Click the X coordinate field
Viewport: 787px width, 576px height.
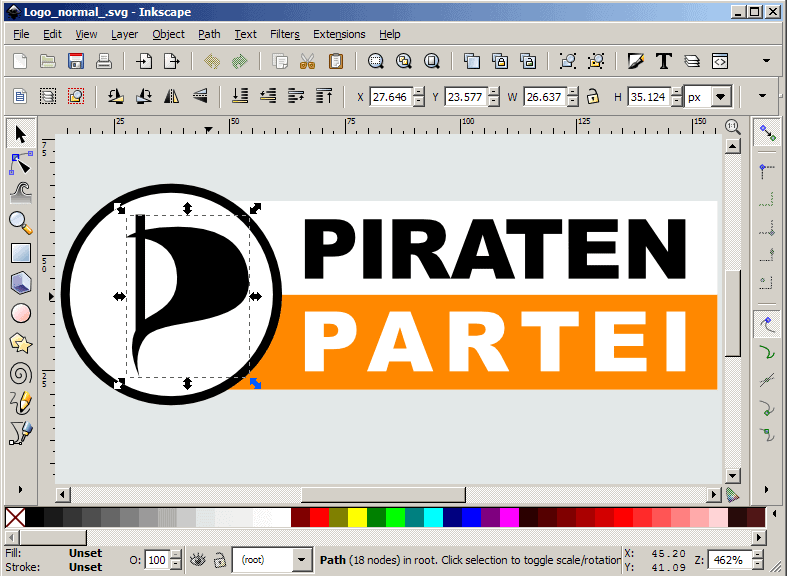click(390, 97)
